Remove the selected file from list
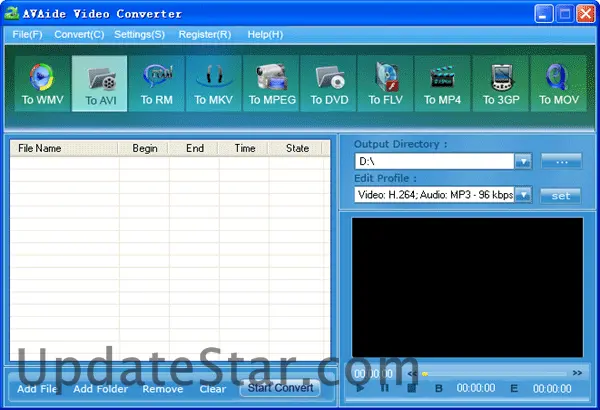This screenshot has height=410, width=600. tap(163, 389)
